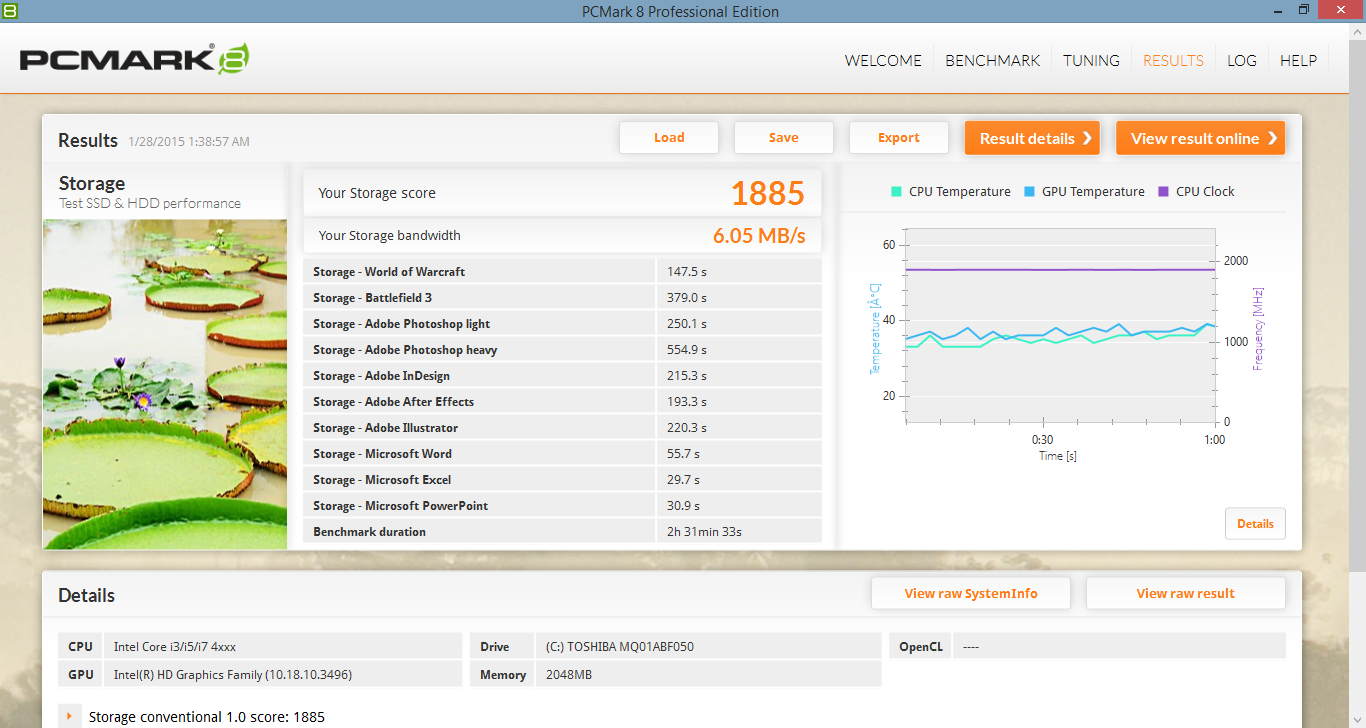Switch to the BENCHMARK tab
Viewport: 1366px width, 728px height.
point(993,60)
